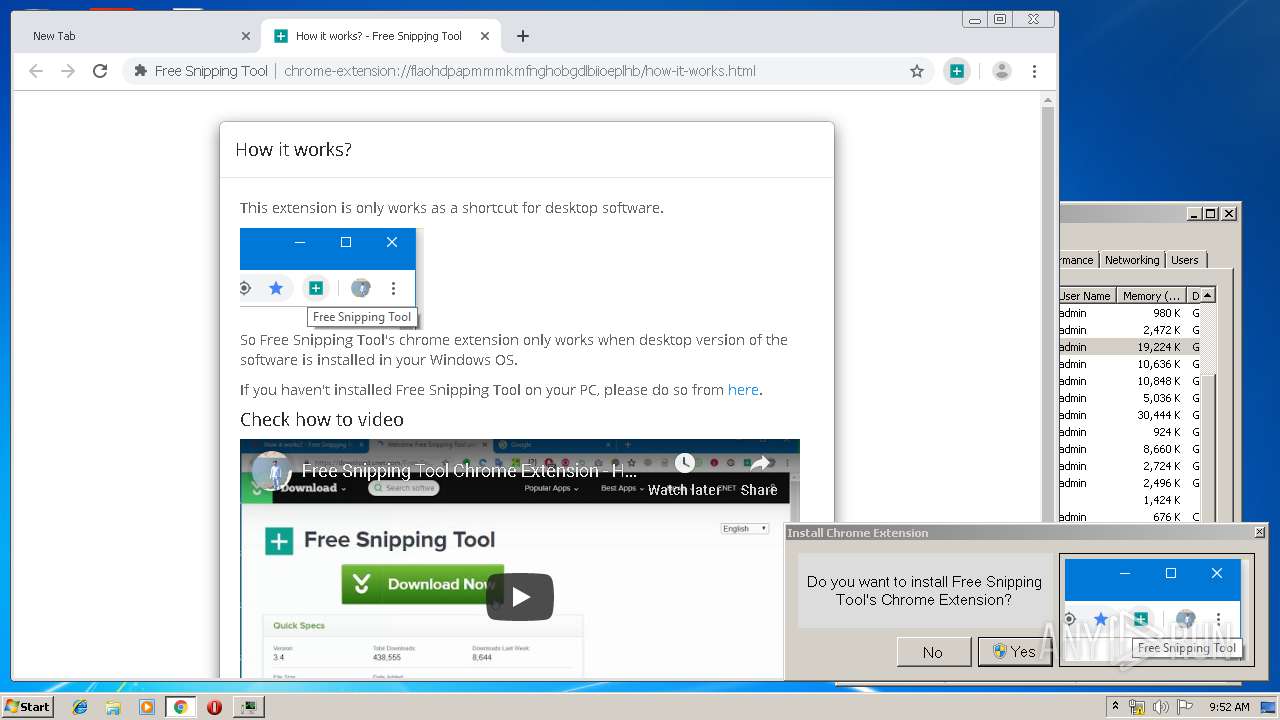Click Yes in Install Chrome Extension dialog
Viewport: 1280px width, 720px height.
coord(1014,652)
